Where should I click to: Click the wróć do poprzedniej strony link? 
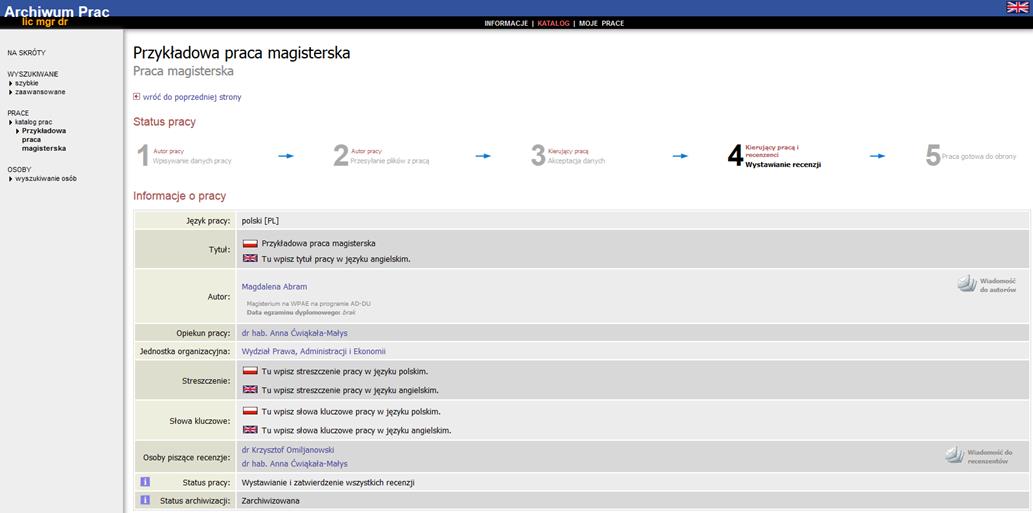click(x=192, y=97)
